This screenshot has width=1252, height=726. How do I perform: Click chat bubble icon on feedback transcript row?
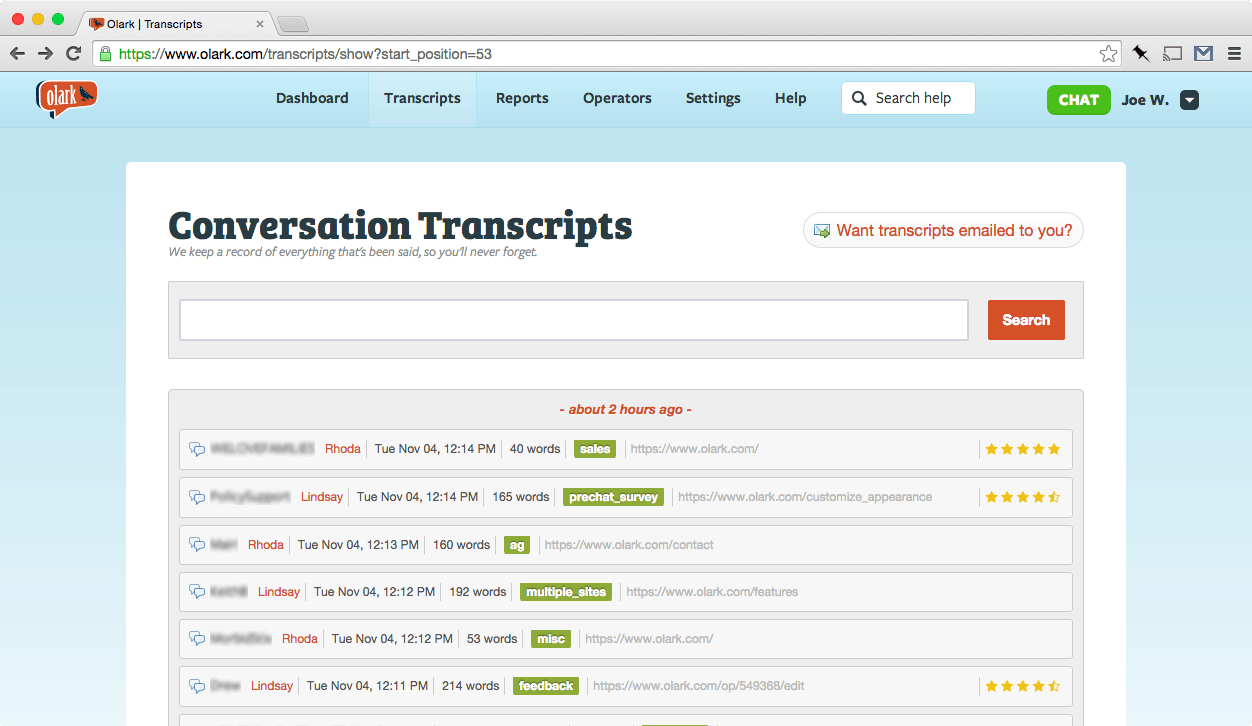(197, 686)
